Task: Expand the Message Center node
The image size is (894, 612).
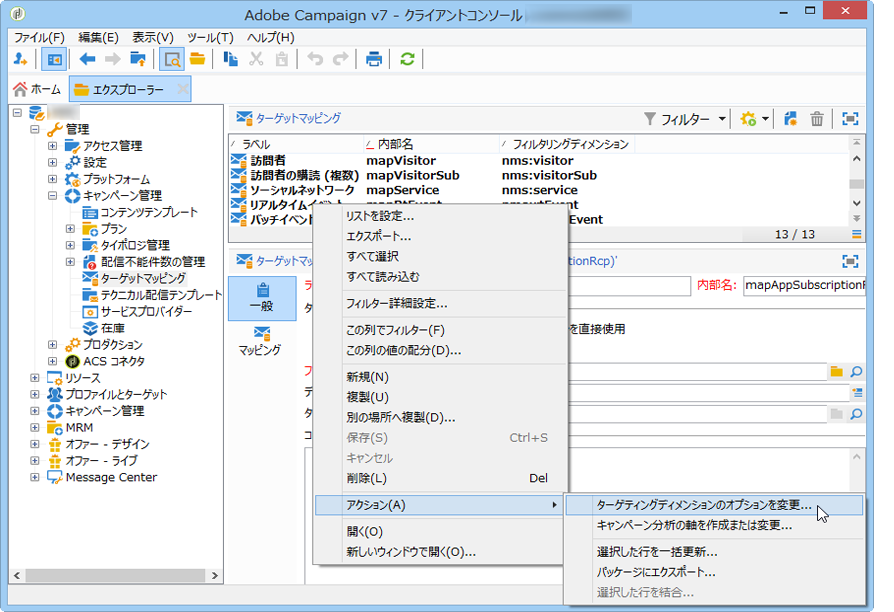Action: (35, 477)
